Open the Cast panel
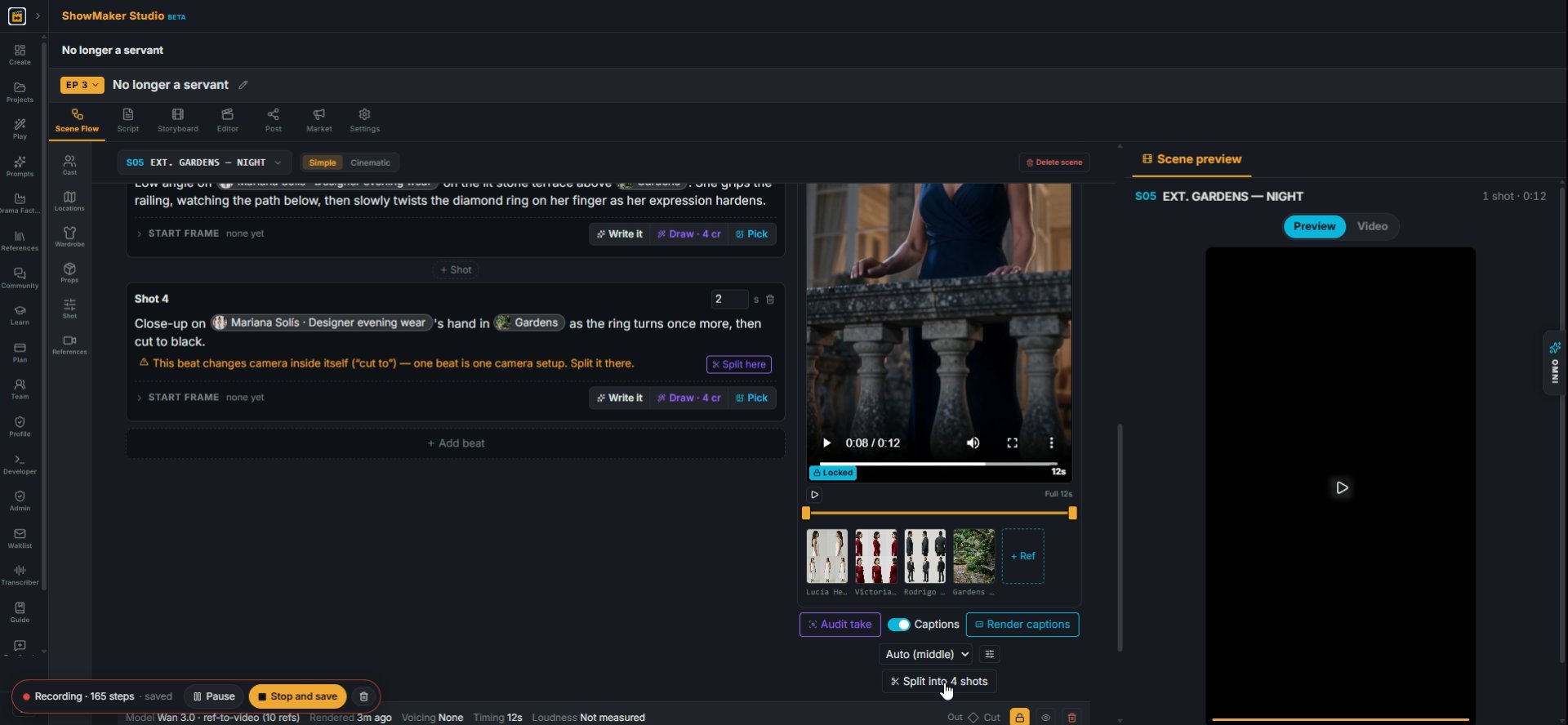 click(69, 165)
